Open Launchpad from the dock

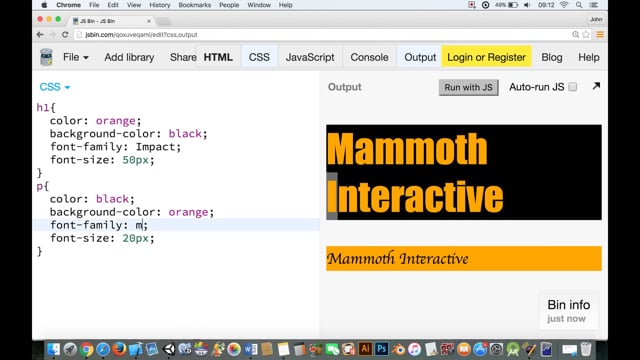tap(70, 349)
